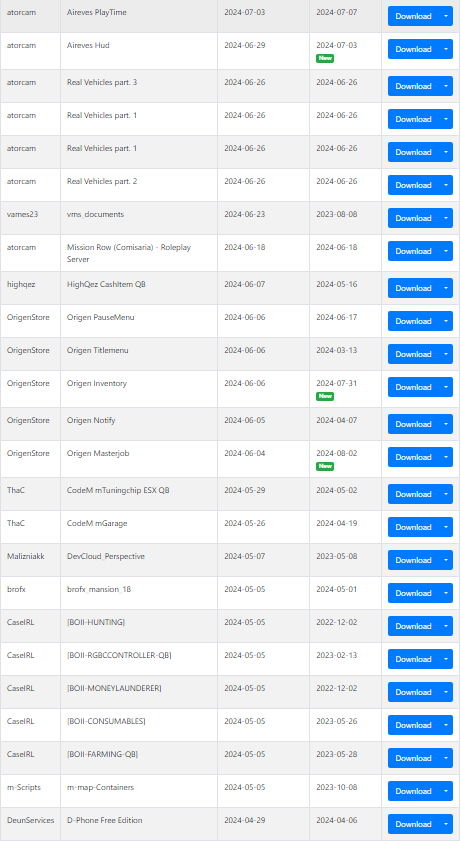Click the New badge on Origen Inventory

[x=325, y=396]
